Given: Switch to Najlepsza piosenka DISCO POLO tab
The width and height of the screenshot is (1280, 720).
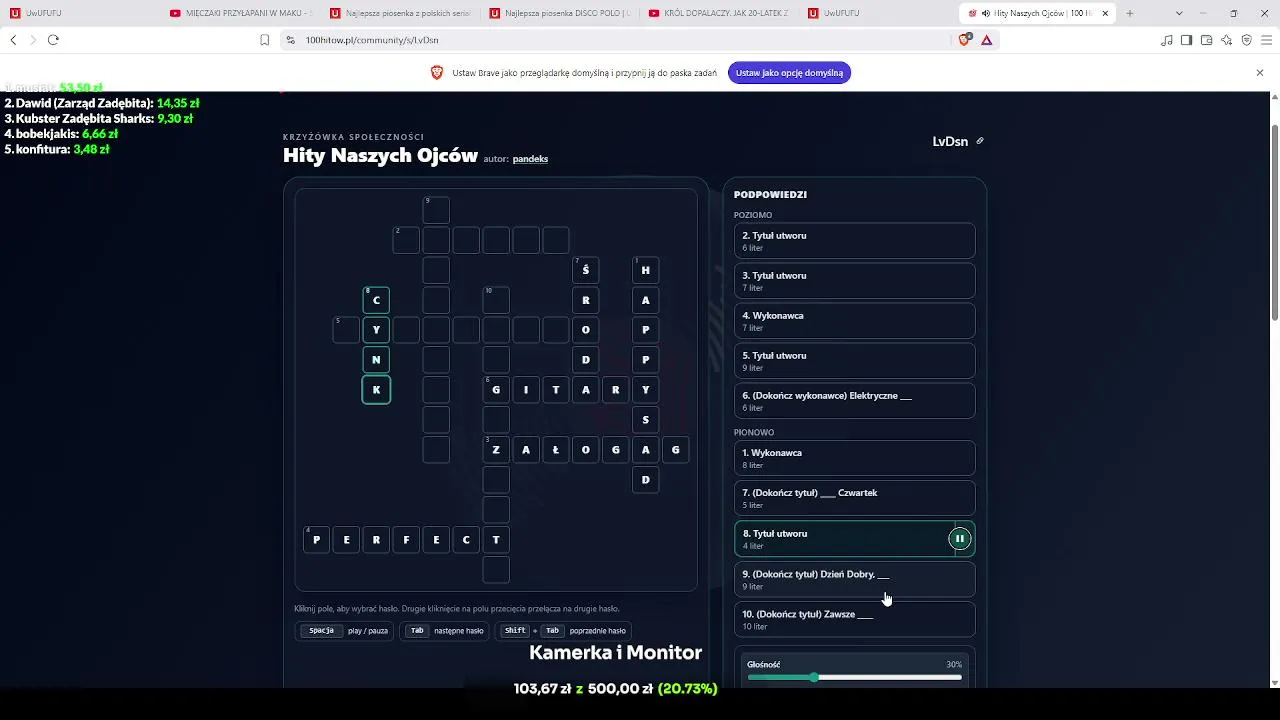Looking at the screenshot, I should point(560,13).
